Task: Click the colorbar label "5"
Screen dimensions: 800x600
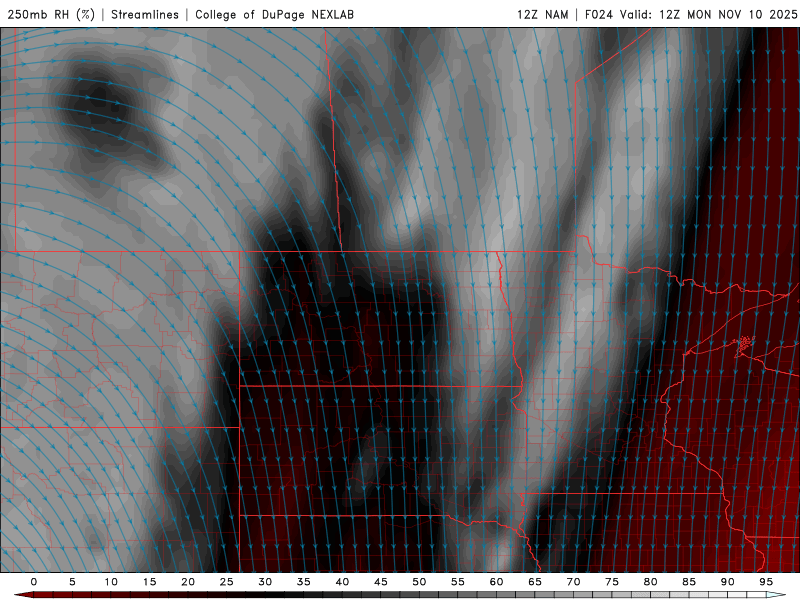Action: tap(72, 582)
